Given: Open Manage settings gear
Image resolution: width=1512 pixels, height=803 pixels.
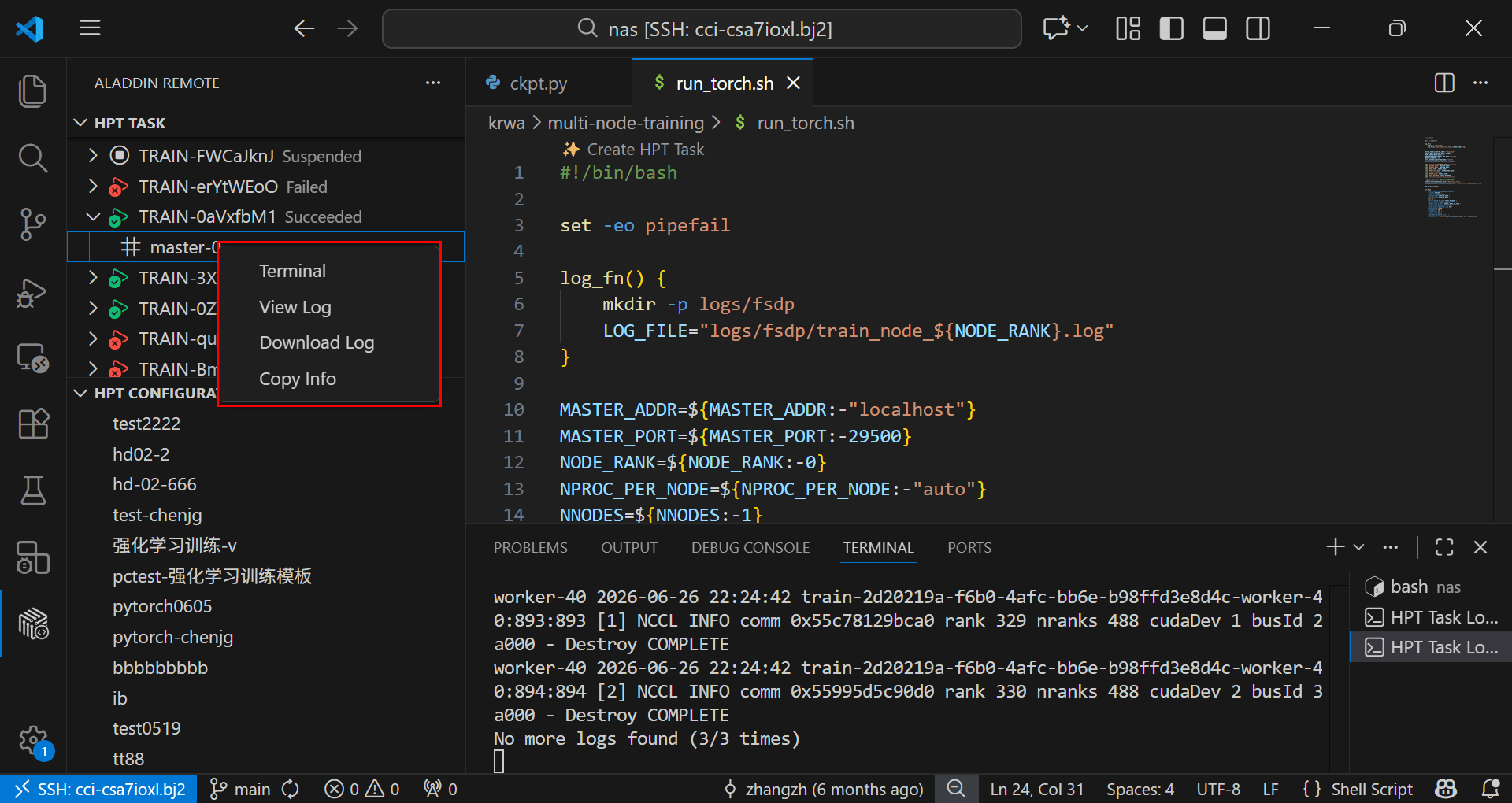Looking at the screenshot, I should coord(32,740).
